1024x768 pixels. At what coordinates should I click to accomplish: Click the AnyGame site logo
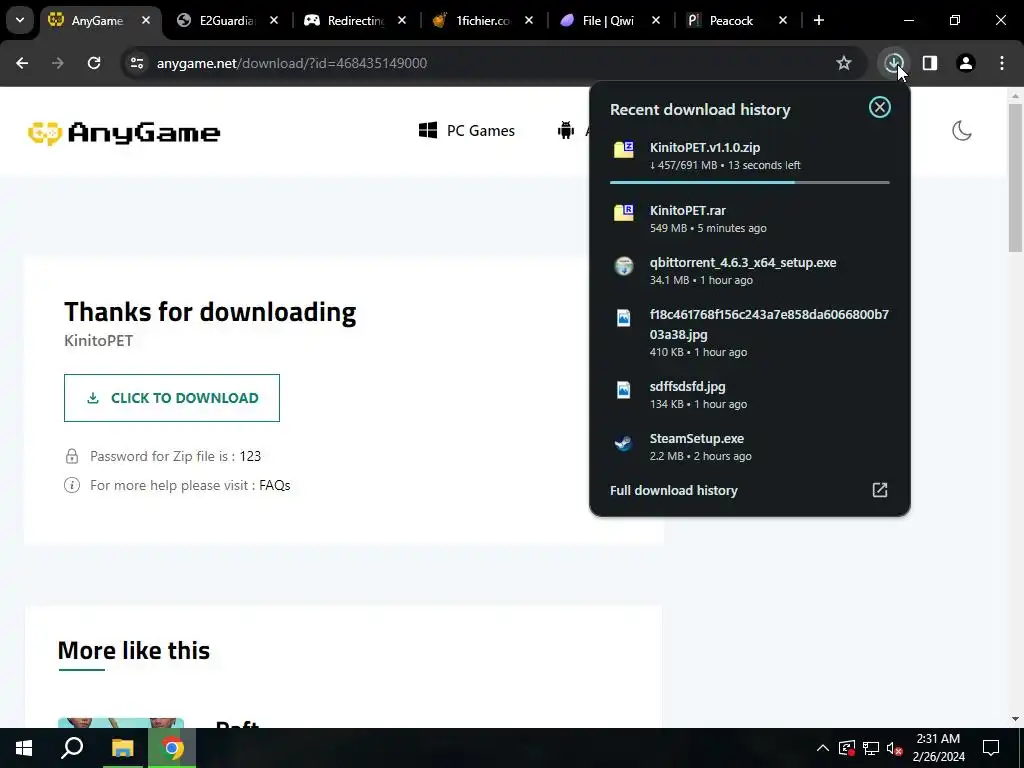pos(124,133)
